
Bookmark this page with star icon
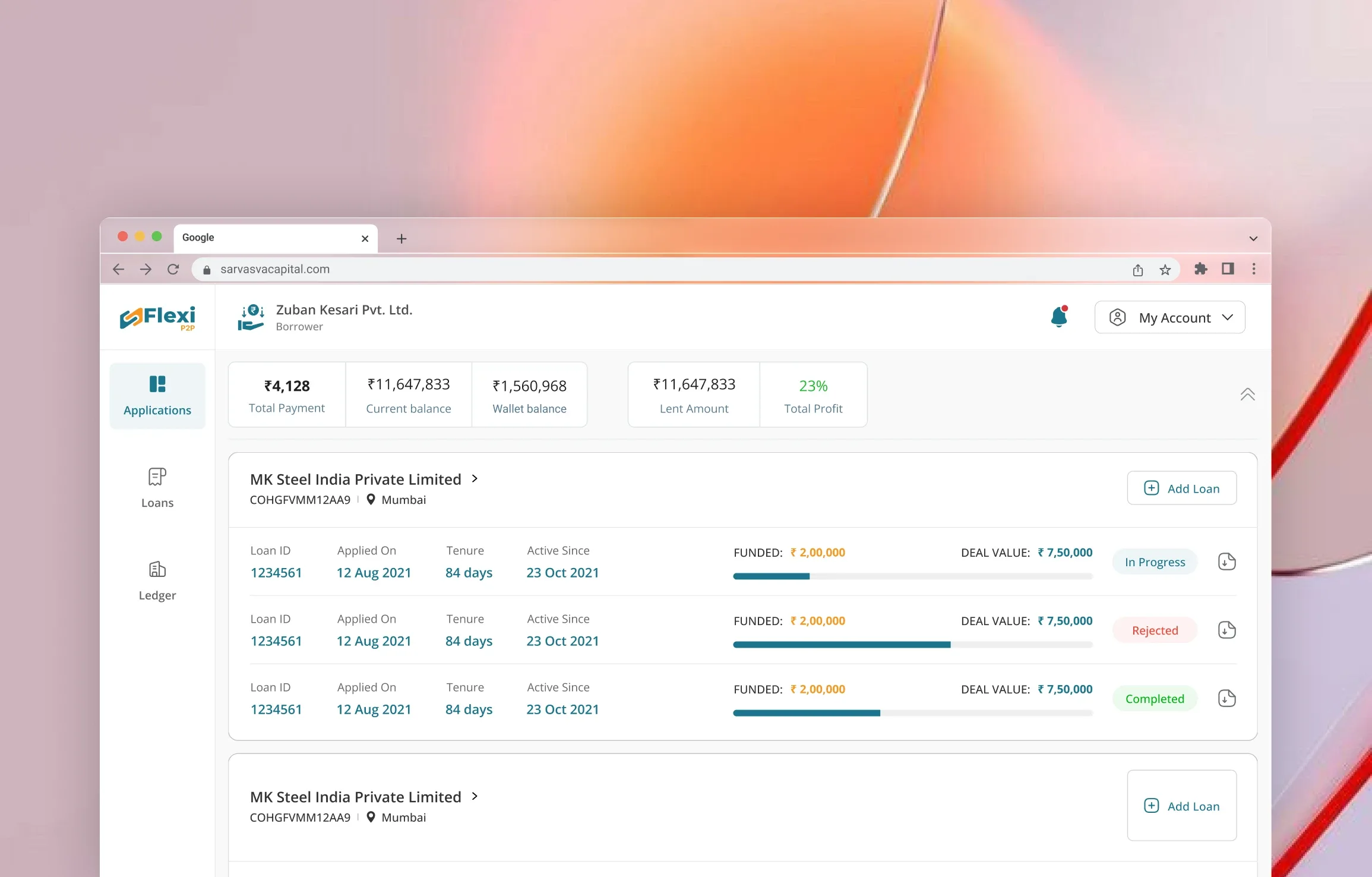pyautogui.click(x=1165, y=270)
